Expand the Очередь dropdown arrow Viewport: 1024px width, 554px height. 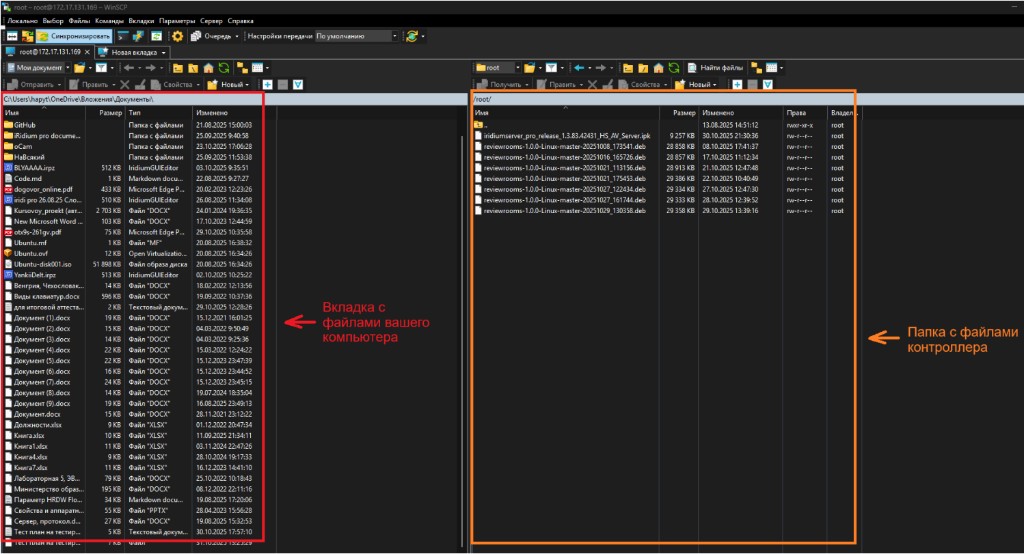click(x=236, y=37)
